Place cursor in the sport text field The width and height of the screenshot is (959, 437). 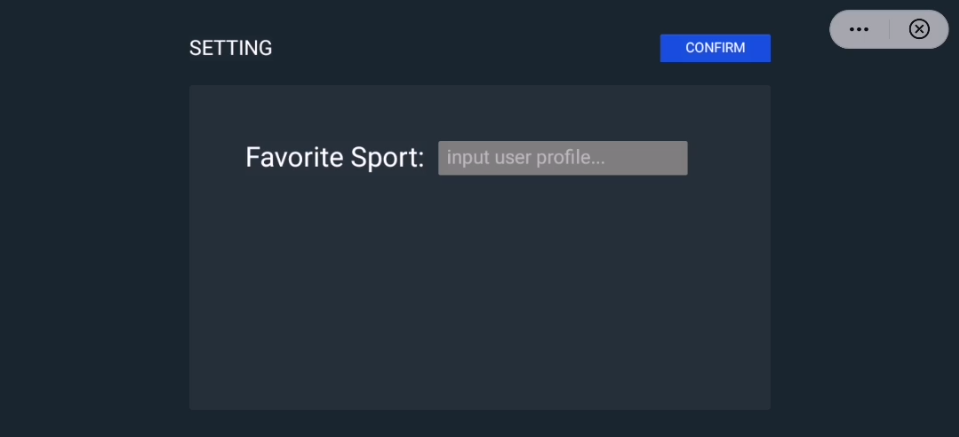coord(562,158)
